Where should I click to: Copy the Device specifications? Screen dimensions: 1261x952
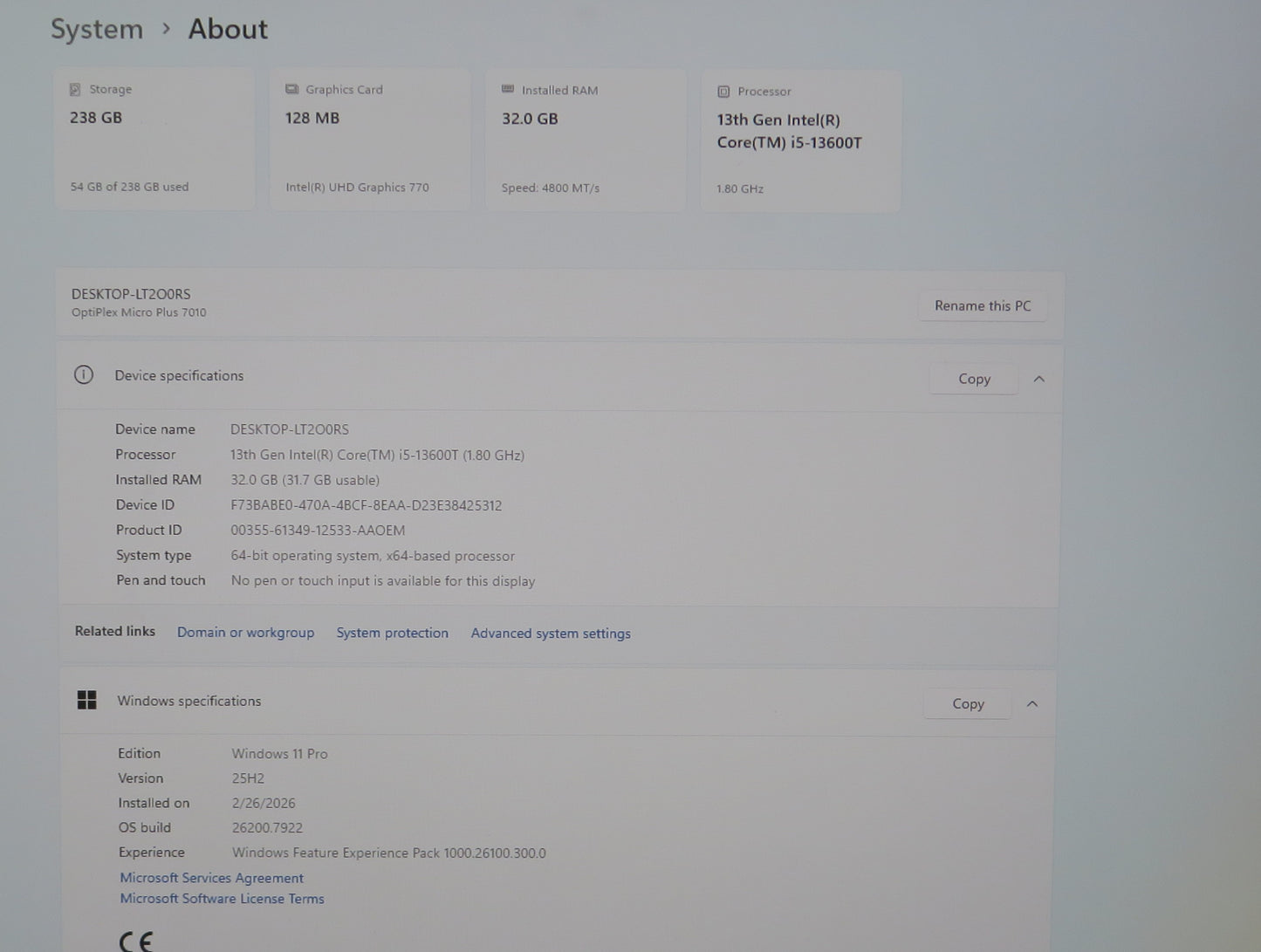tap(974, 379)
